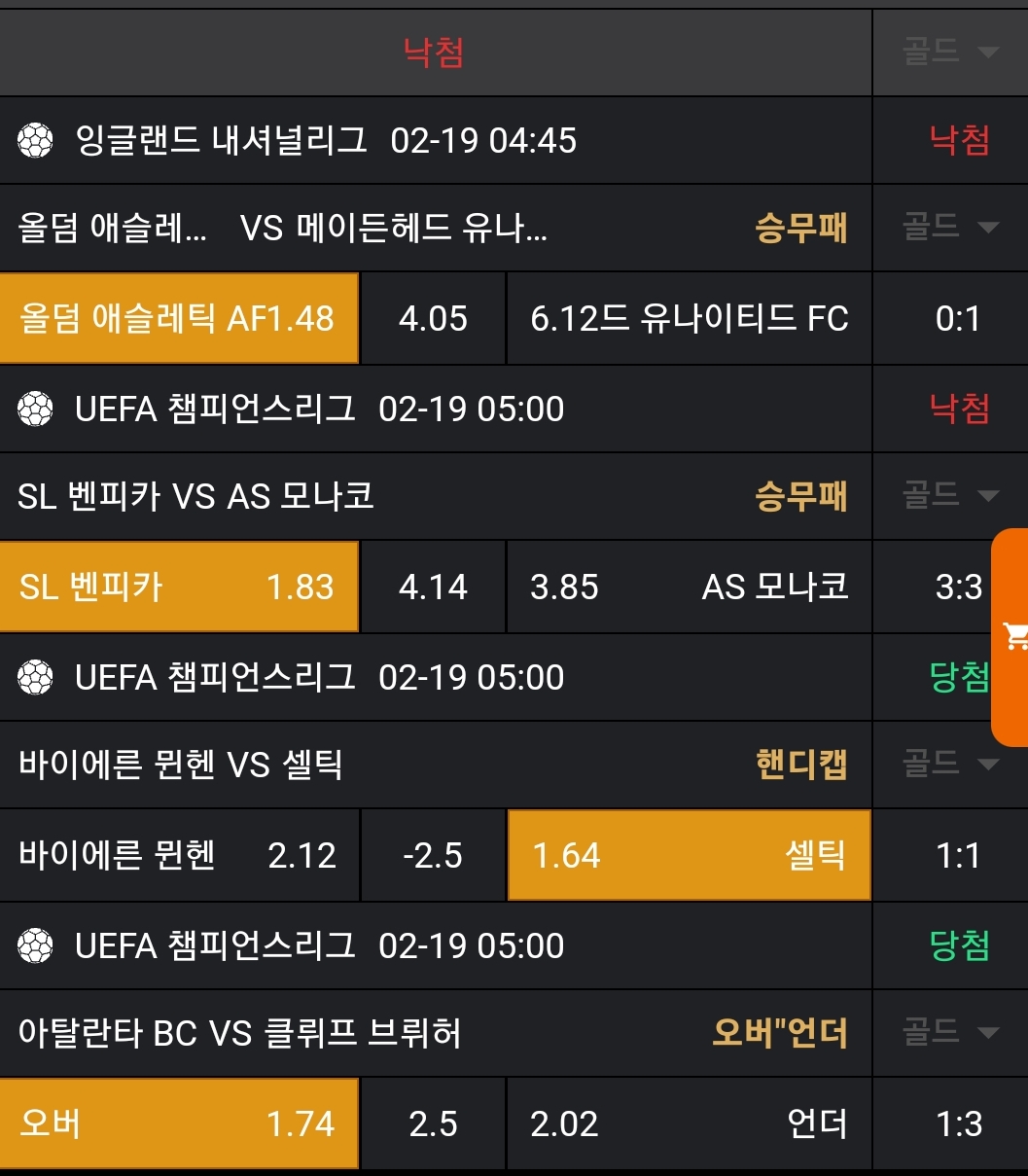The width and height of the screenshot is (1028, 1176).
Task: Select the draw odds 4.05 in the Oldham match
Action: 433,318
